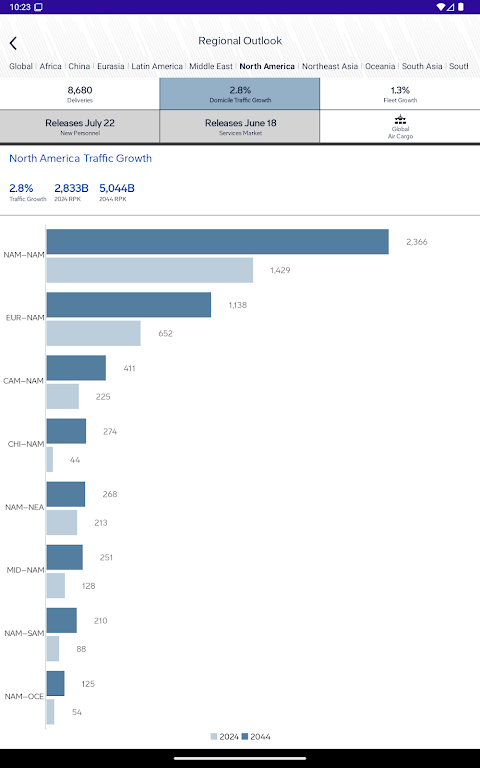Click the CHI–NAM axis label

26,444
